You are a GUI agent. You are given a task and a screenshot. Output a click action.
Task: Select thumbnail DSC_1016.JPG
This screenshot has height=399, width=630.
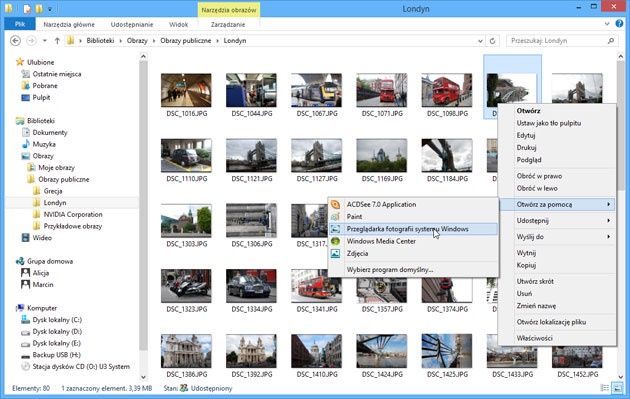[186, 95]
